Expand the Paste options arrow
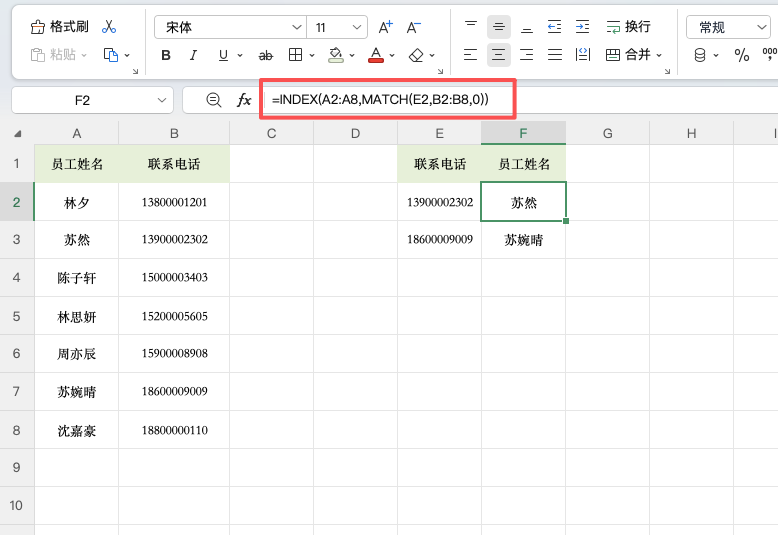778x535 pixels. (x=84, y=55)
